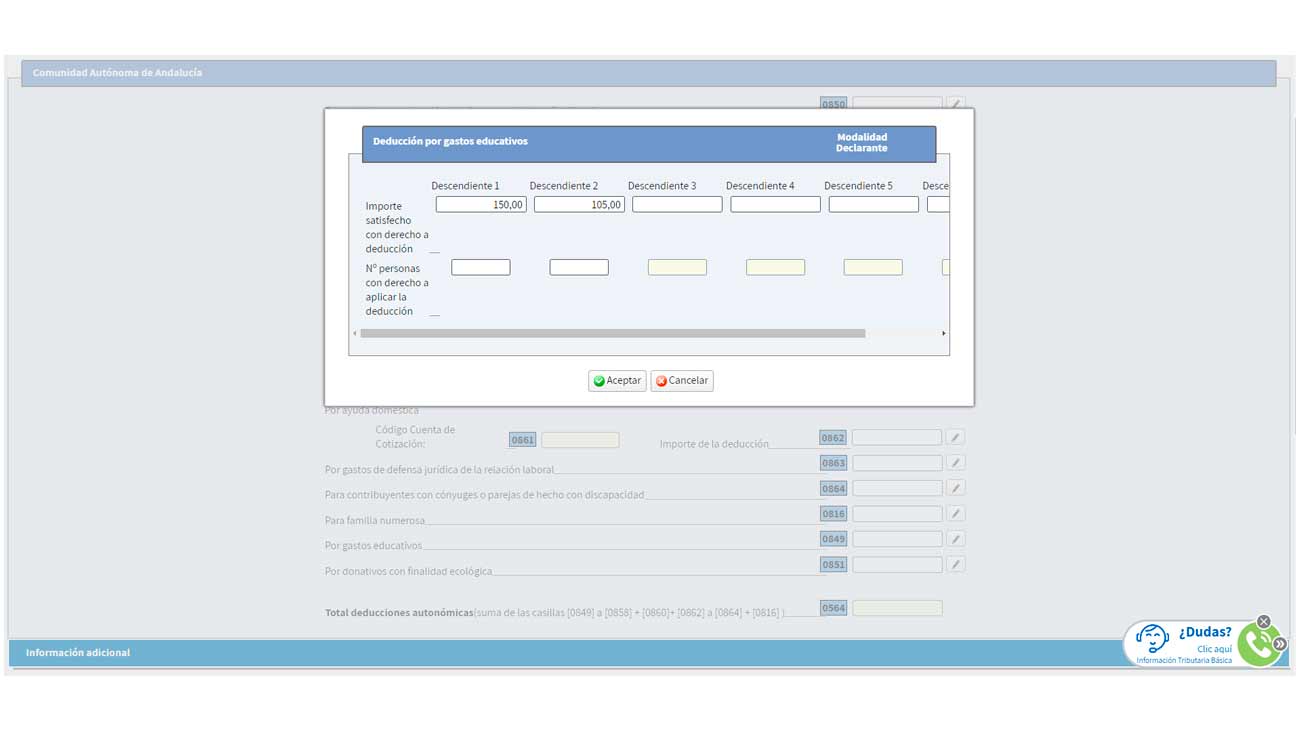Click the double-arrow icon on help widget
Image resolution: width=1300 pixels, height=731 pixels.
point(1279,645)
